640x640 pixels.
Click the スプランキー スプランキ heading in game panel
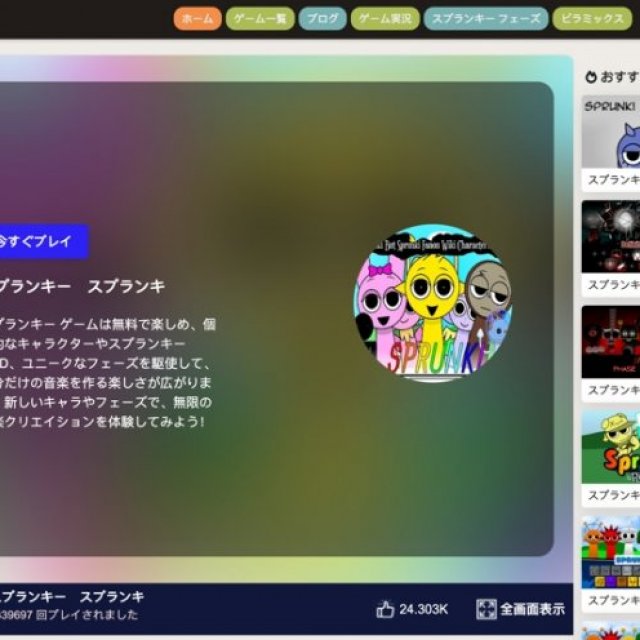(x=82, y=287)
